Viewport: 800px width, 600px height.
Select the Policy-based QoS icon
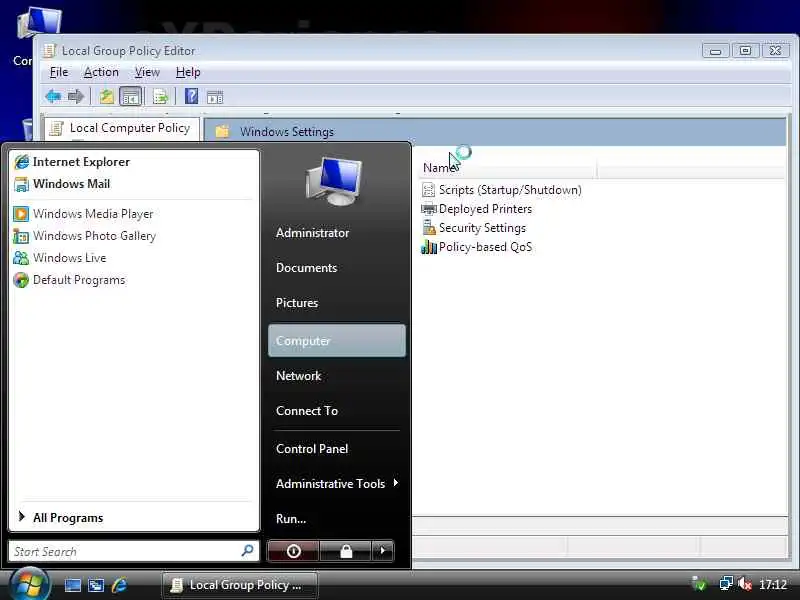pos(429,247)
